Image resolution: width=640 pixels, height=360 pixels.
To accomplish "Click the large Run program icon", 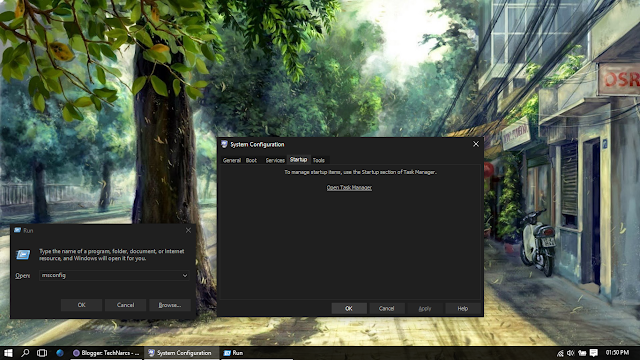I will (x=23, y=255).
